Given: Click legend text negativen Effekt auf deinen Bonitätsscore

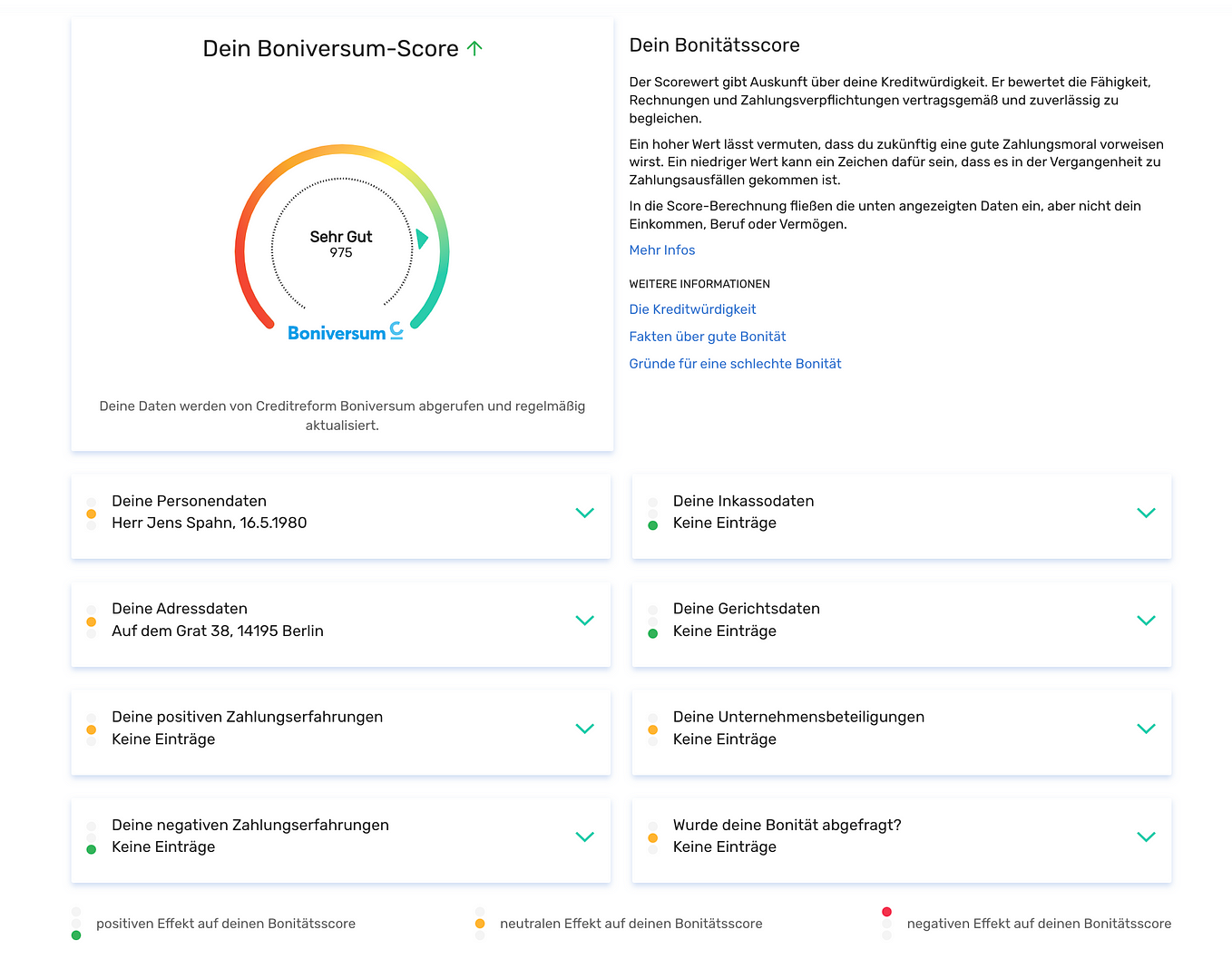Looking at the screenshot, I should tap(1039, 924).
